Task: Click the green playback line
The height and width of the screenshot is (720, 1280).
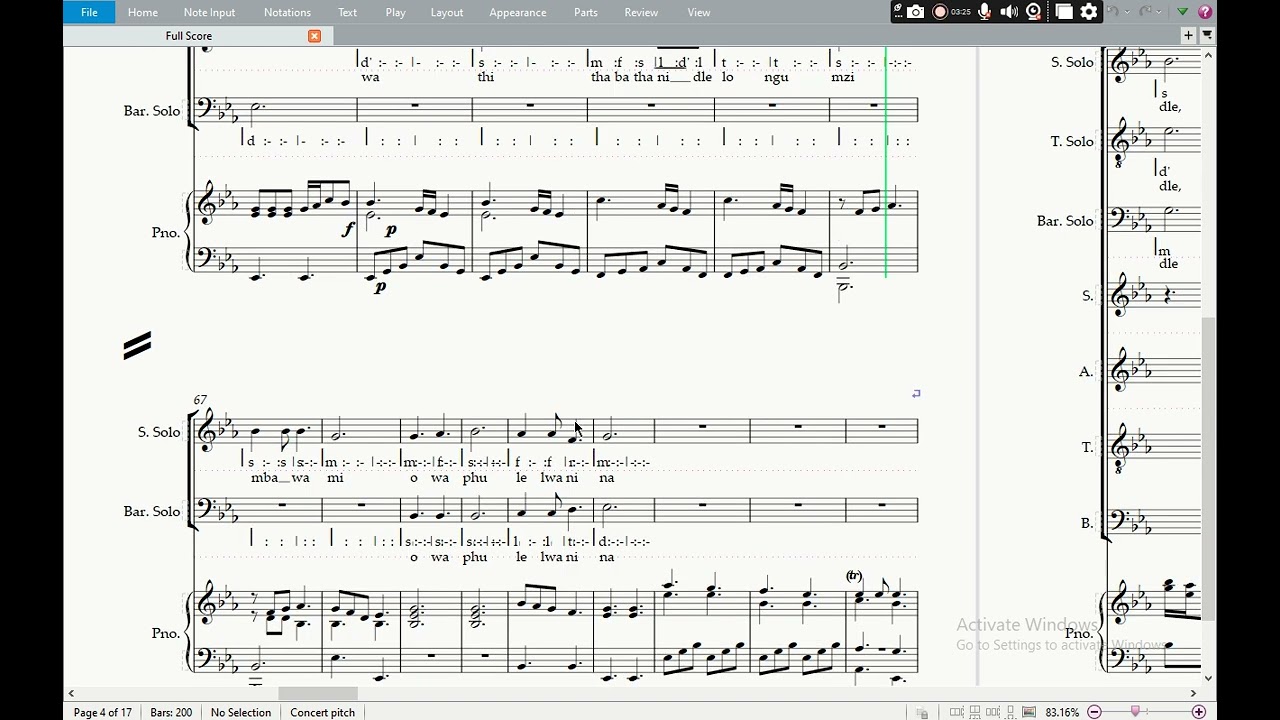Action: click(885, 160)
